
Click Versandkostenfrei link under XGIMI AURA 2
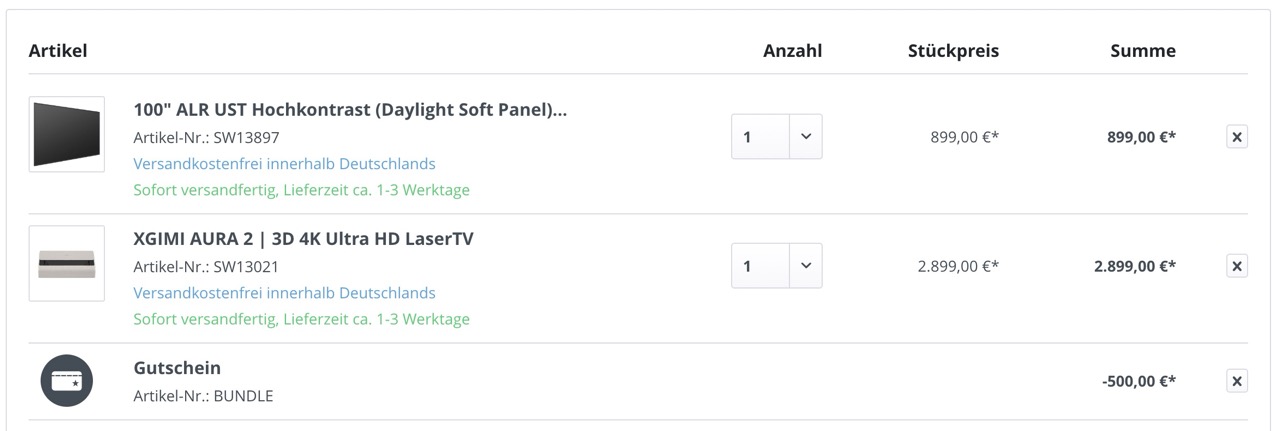pos(284,293)
